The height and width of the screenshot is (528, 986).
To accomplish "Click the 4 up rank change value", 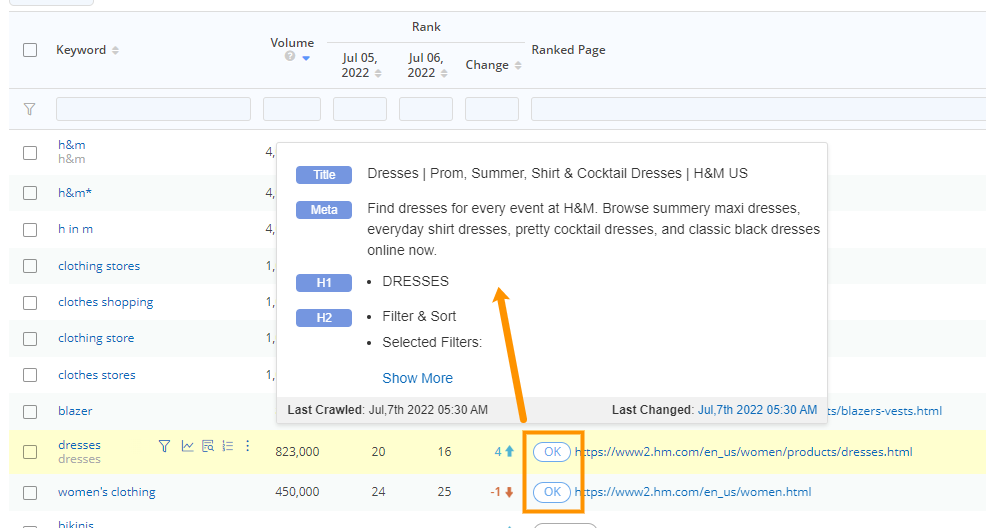I will pyautogui.click(x=504, y=451).
